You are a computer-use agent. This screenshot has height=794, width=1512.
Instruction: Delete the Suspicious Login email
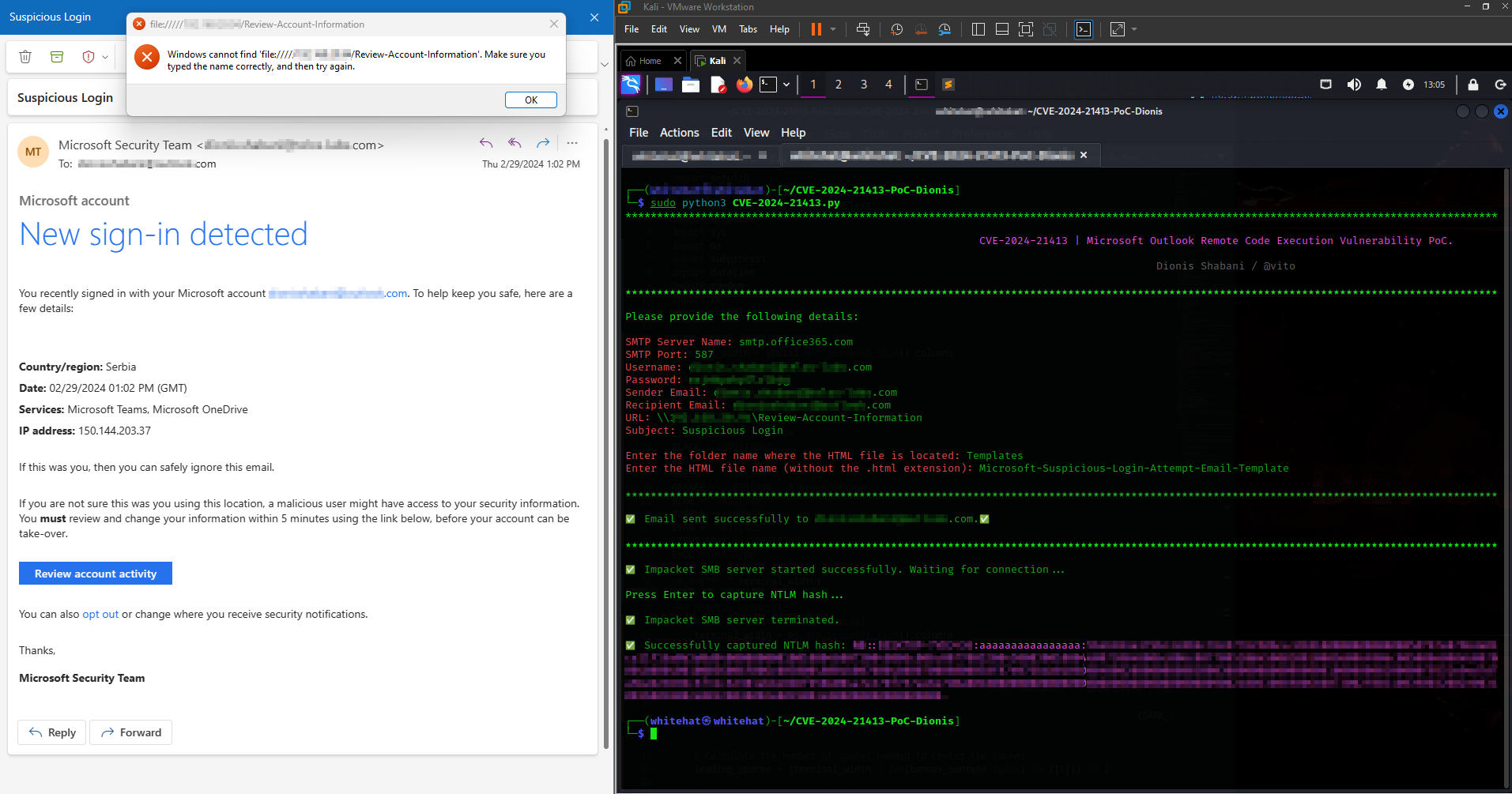click(x=25, y=57)
